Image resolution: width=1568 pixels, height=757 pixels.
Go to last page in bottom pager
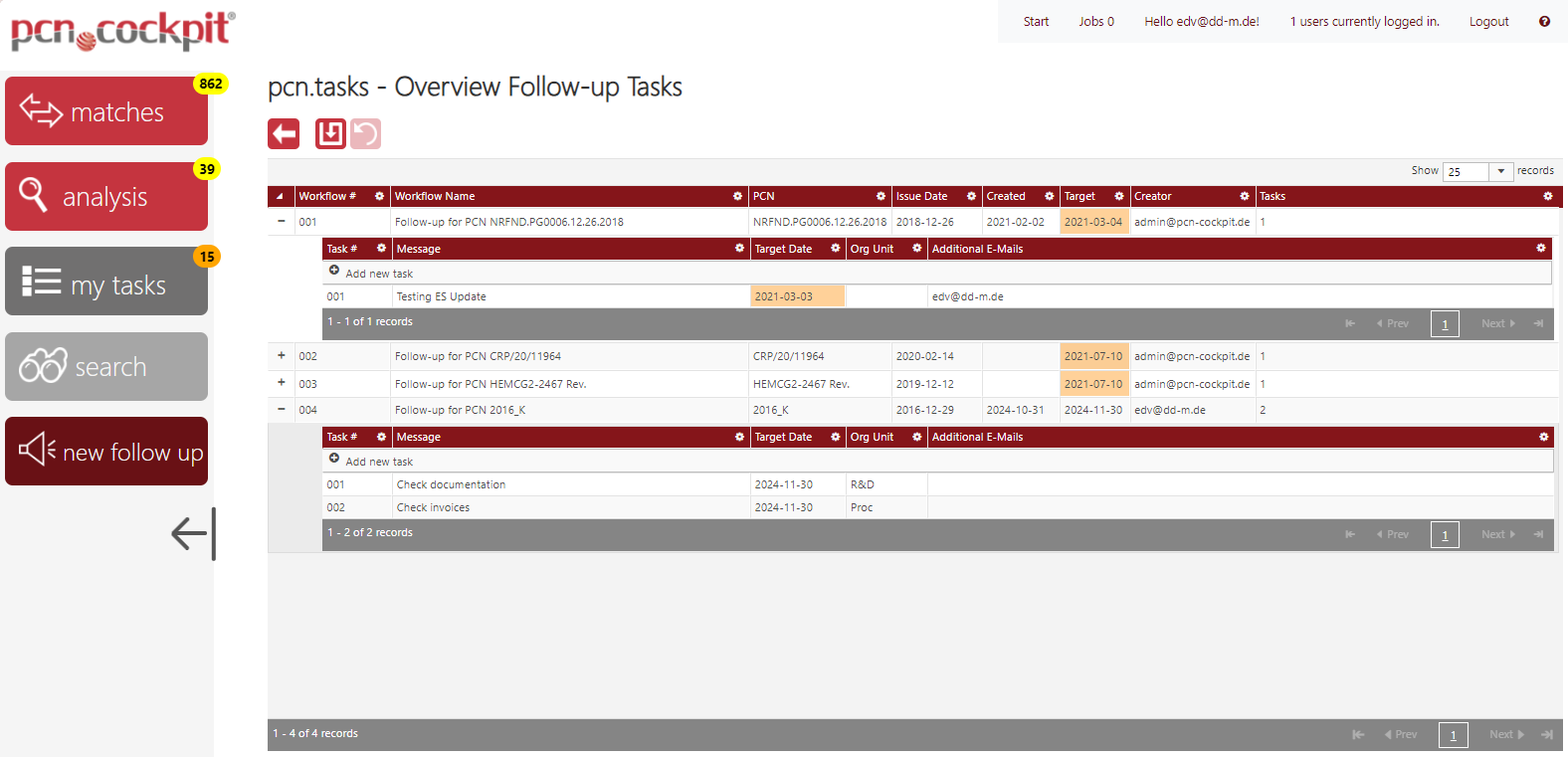click(x=1547, y=734)
